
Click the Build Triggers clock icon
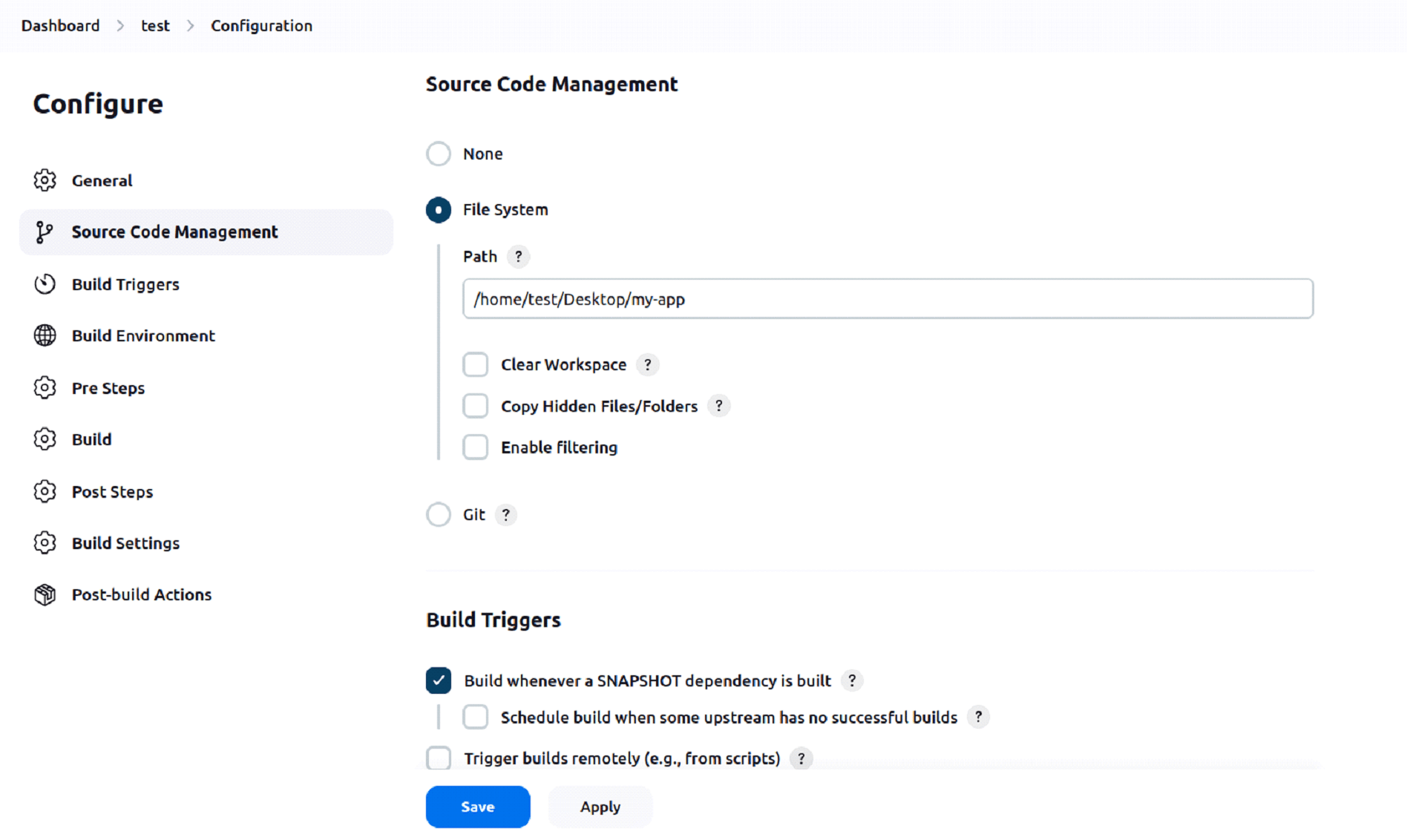point(45,284)
